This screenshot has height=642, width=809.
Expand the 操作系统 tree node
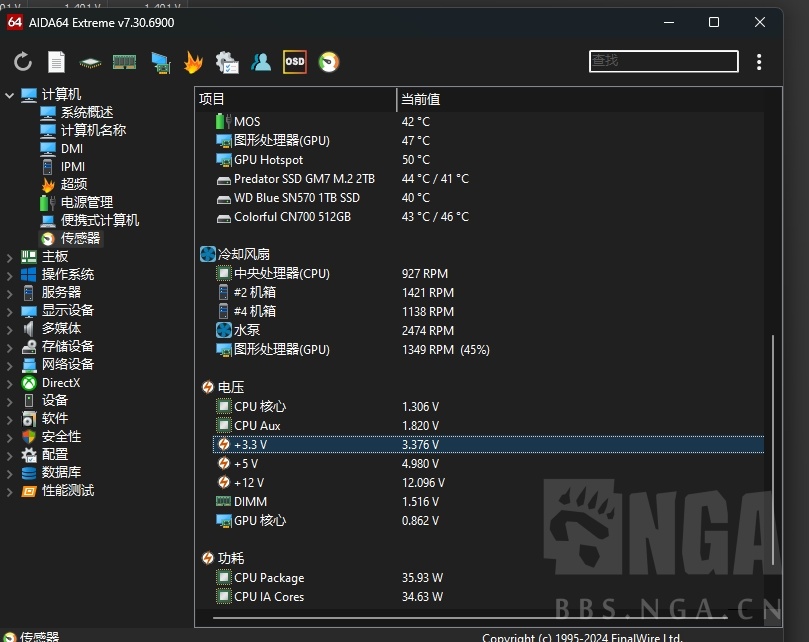pyautogui.click(x=10, y=275)
